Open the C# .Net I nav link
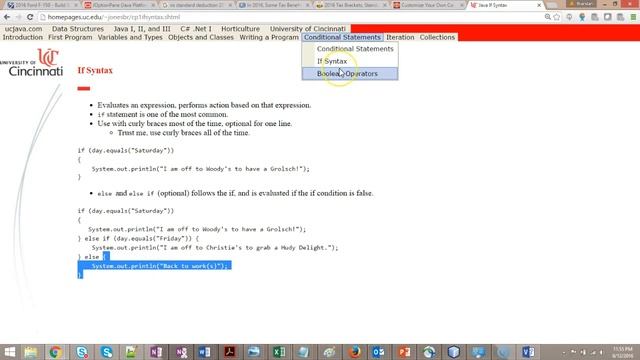 (x=196, y=29)
